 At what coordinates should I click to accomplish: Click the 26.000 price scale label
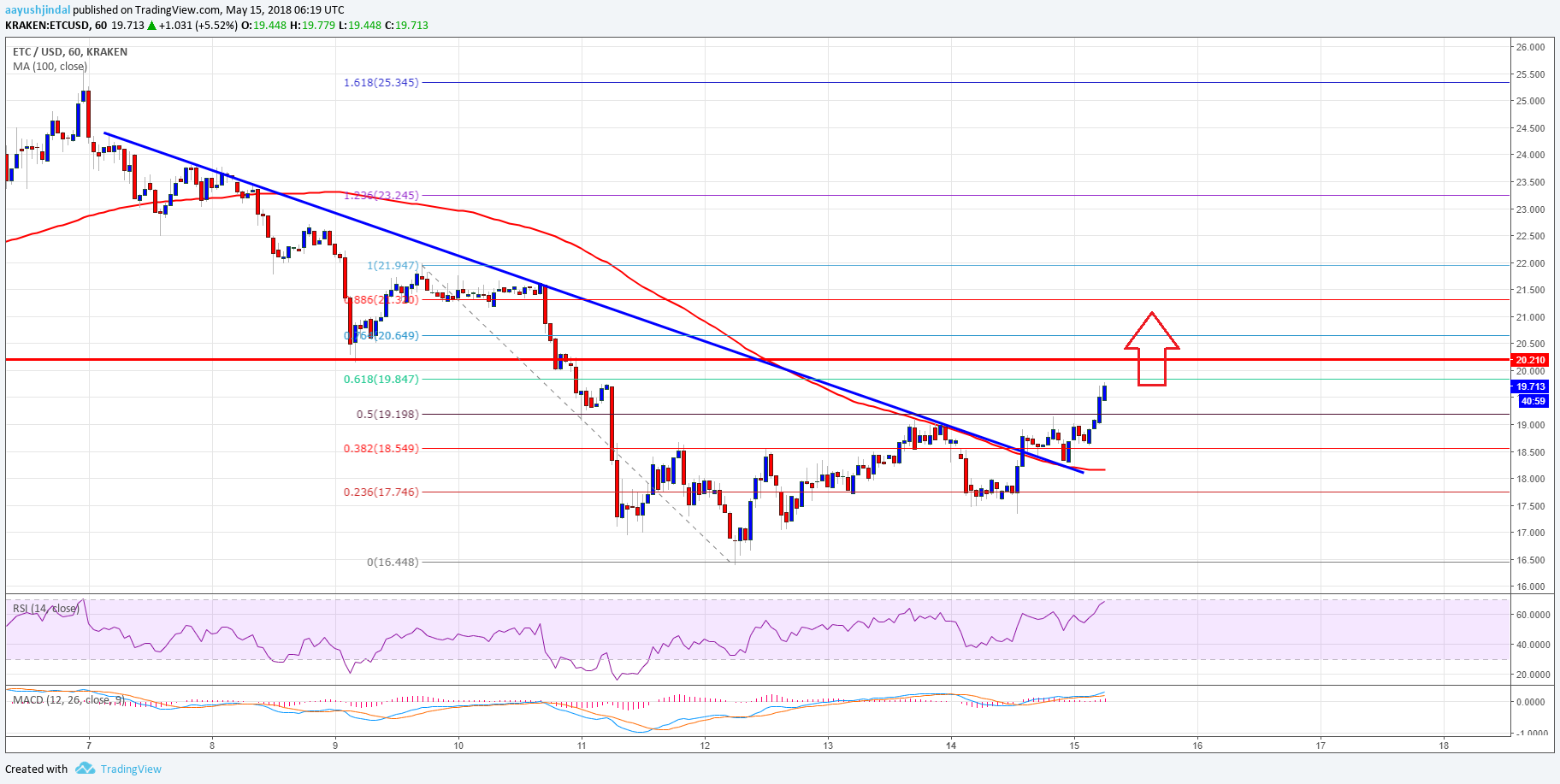pyautogui.click(x=1530, y=47)
